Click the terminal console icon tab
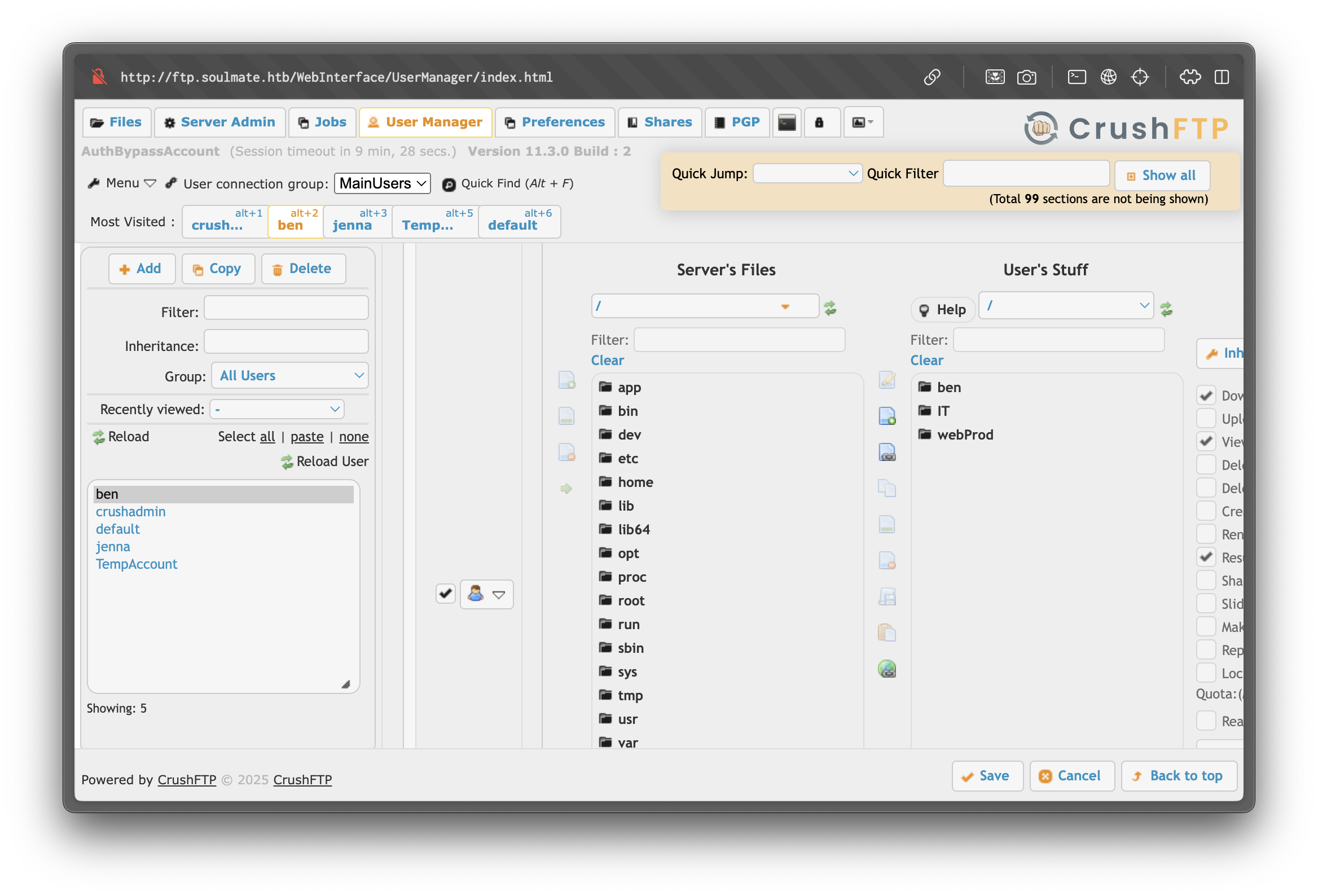Screen dimensions: 1318x896 pos(787,122)
